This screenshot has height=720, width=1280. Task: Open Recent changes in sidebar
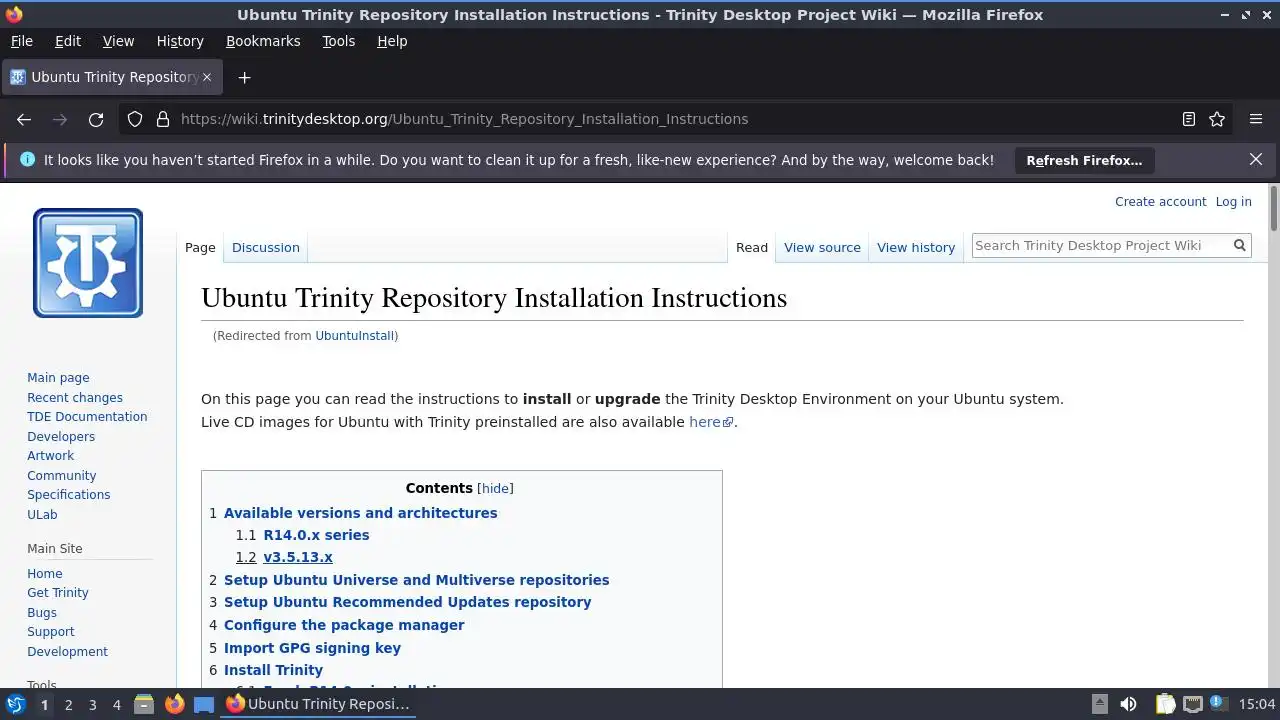pos(75,397)
